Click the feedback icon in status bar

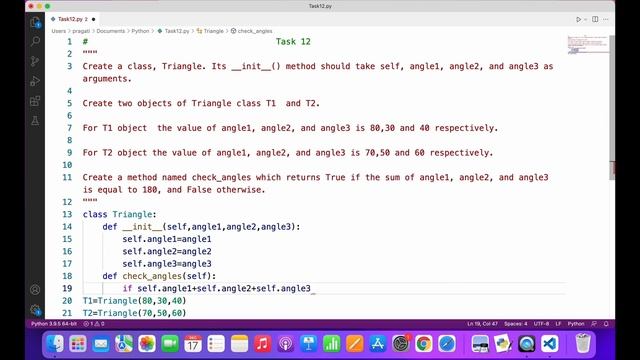pyautogui.click(x=594, y=324)
